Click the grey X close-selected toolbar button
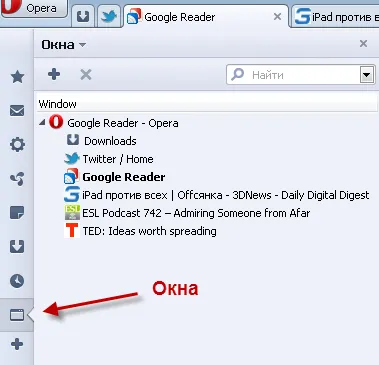The height and width of the screenshot is (365, 379). click(x=86, y=74)
